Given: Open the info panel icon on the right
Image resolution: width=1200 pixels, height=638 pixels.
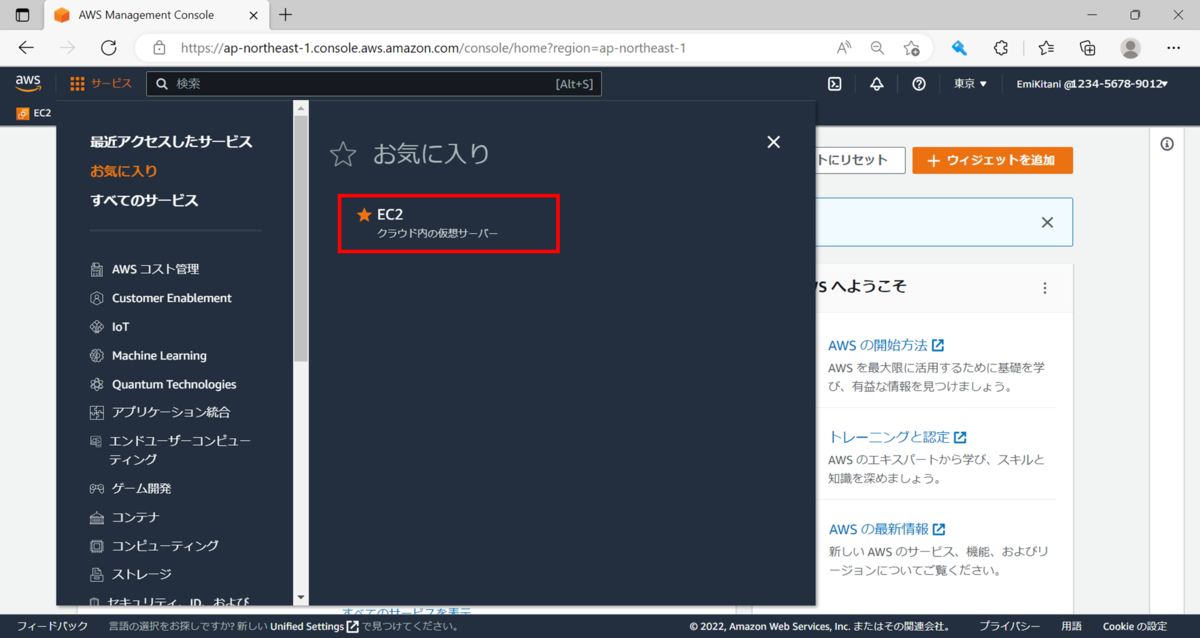Looking at the screenshot, I should click(x=1167, y=144).
